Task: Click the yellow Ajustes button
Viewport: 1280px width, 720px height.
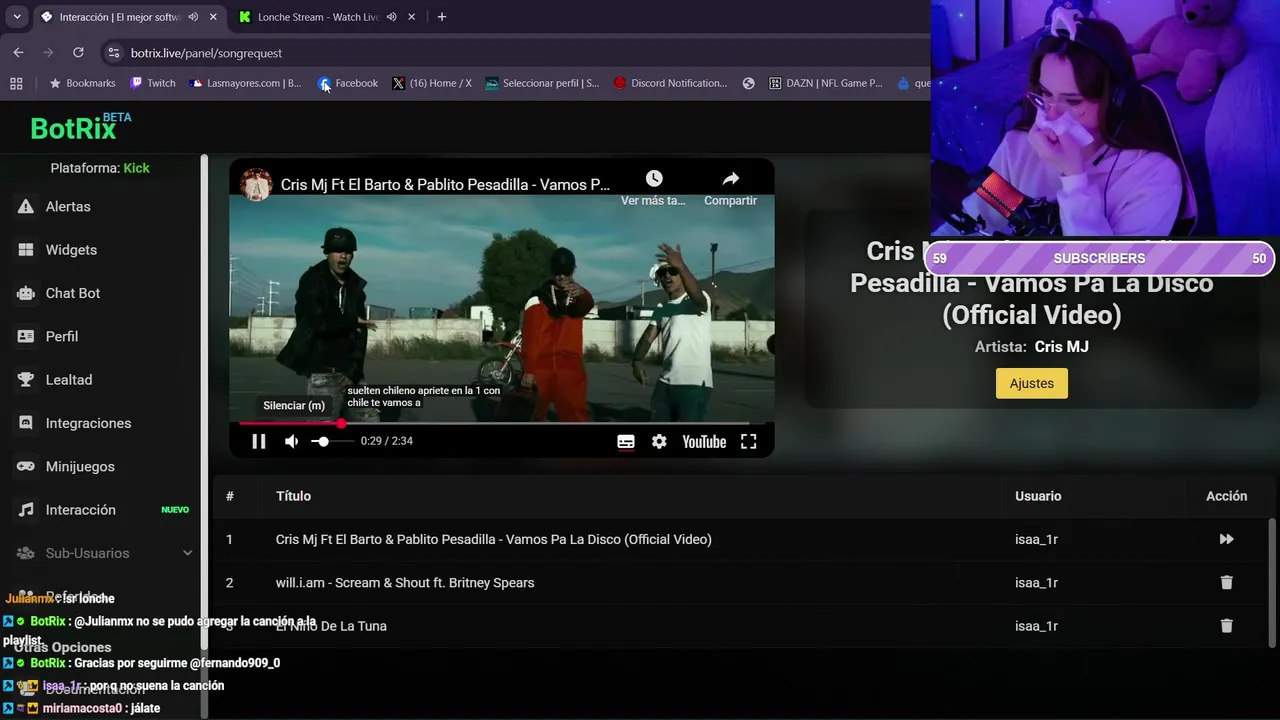Action: click(1032, 383)
